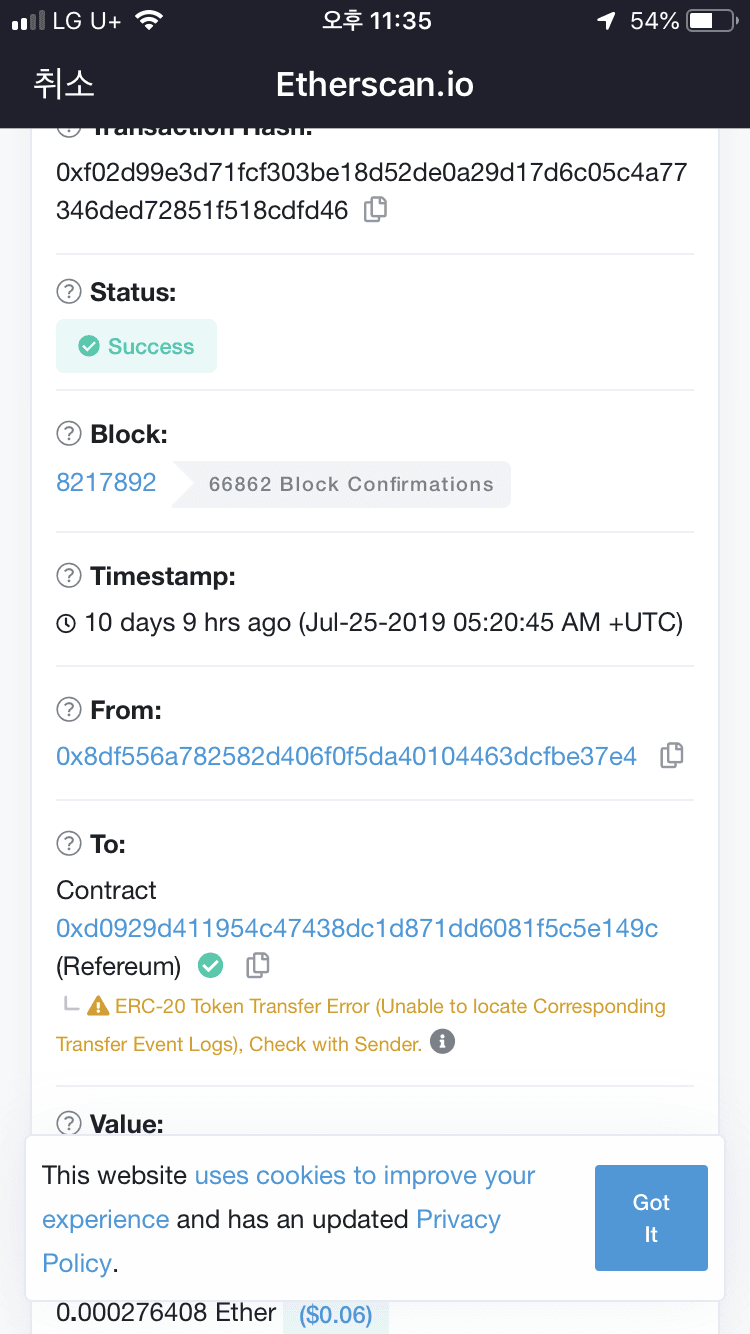Tap the help icon beside To

[x=68, y=844]
